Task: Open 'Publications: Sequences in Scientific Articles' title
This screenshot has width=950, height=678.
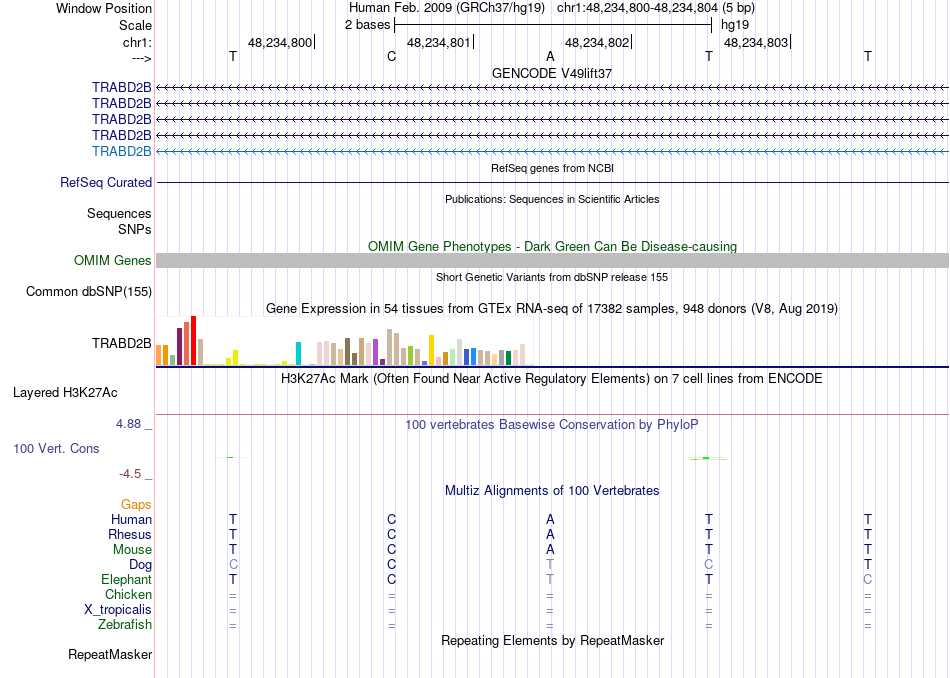Action: 552,199
